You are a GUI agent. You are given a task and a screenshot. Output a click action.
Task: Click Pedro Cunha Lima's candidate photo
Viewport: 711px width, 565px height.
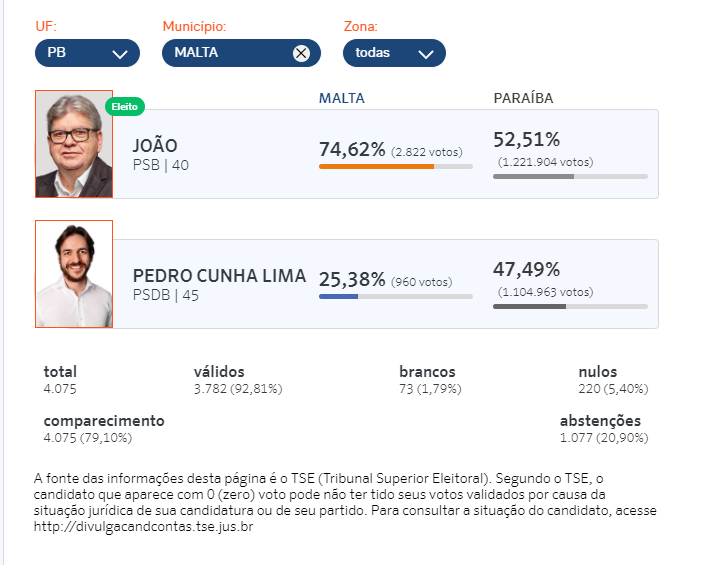pos(74,274)
